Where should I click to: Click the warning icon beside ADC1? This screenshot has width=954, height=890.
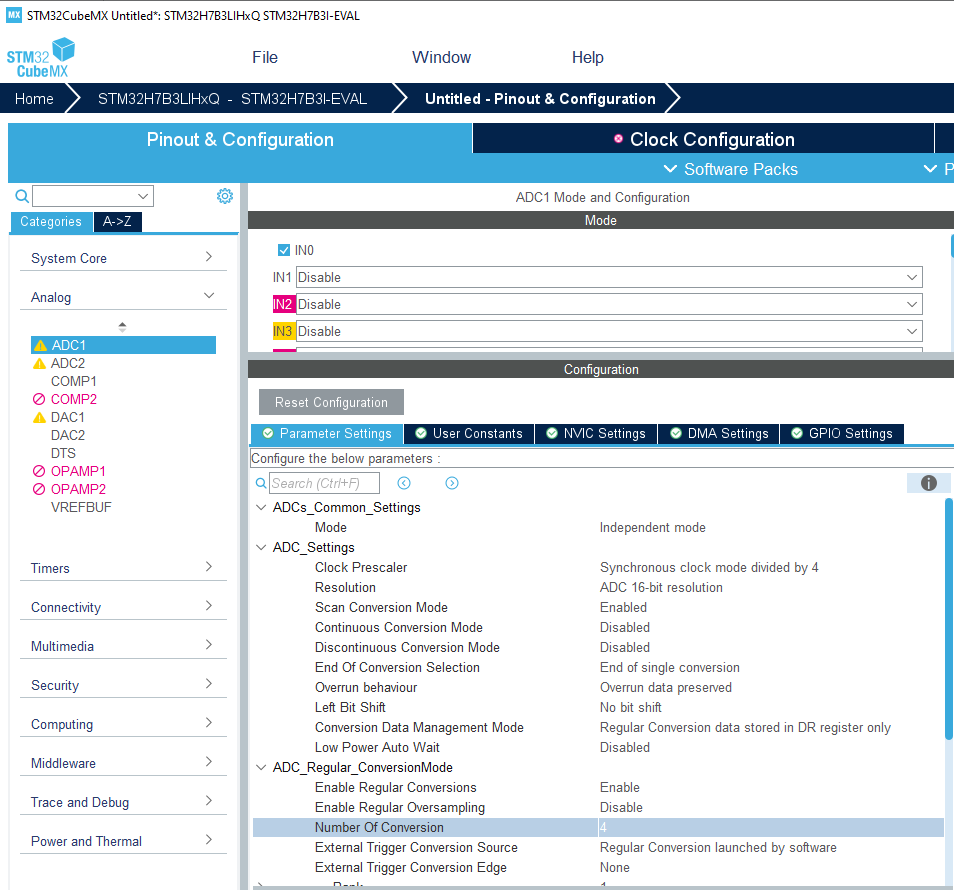pyautogui.click(x=40, y=346)
